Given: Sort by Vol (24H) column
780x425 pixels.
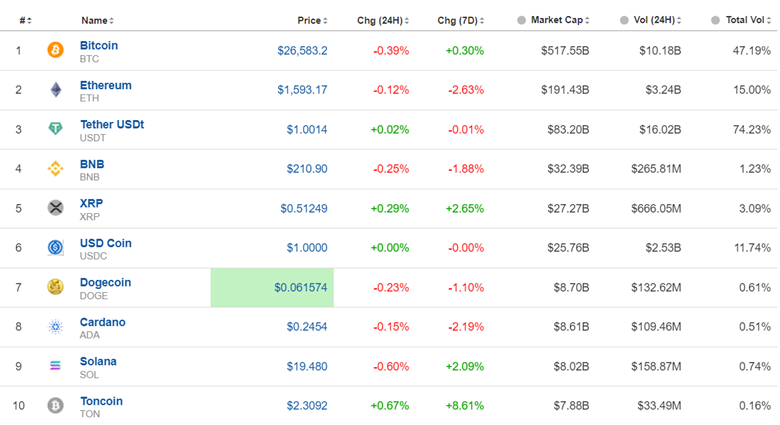Looking at the screenshot, I should [x=657, y=20].
